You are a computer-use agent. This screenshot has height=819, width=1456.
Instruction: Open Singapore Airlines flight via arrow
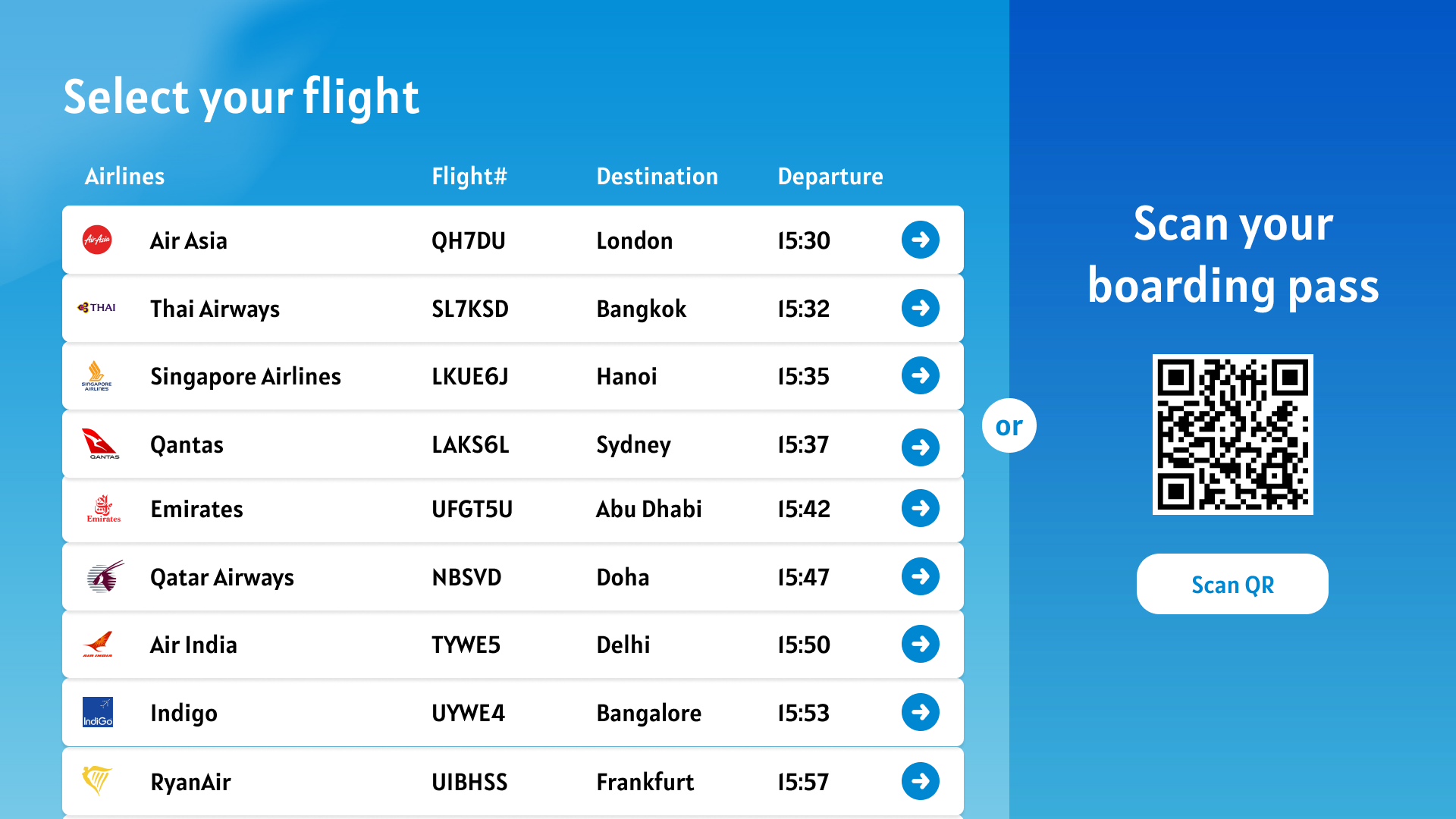pos(921,375)
